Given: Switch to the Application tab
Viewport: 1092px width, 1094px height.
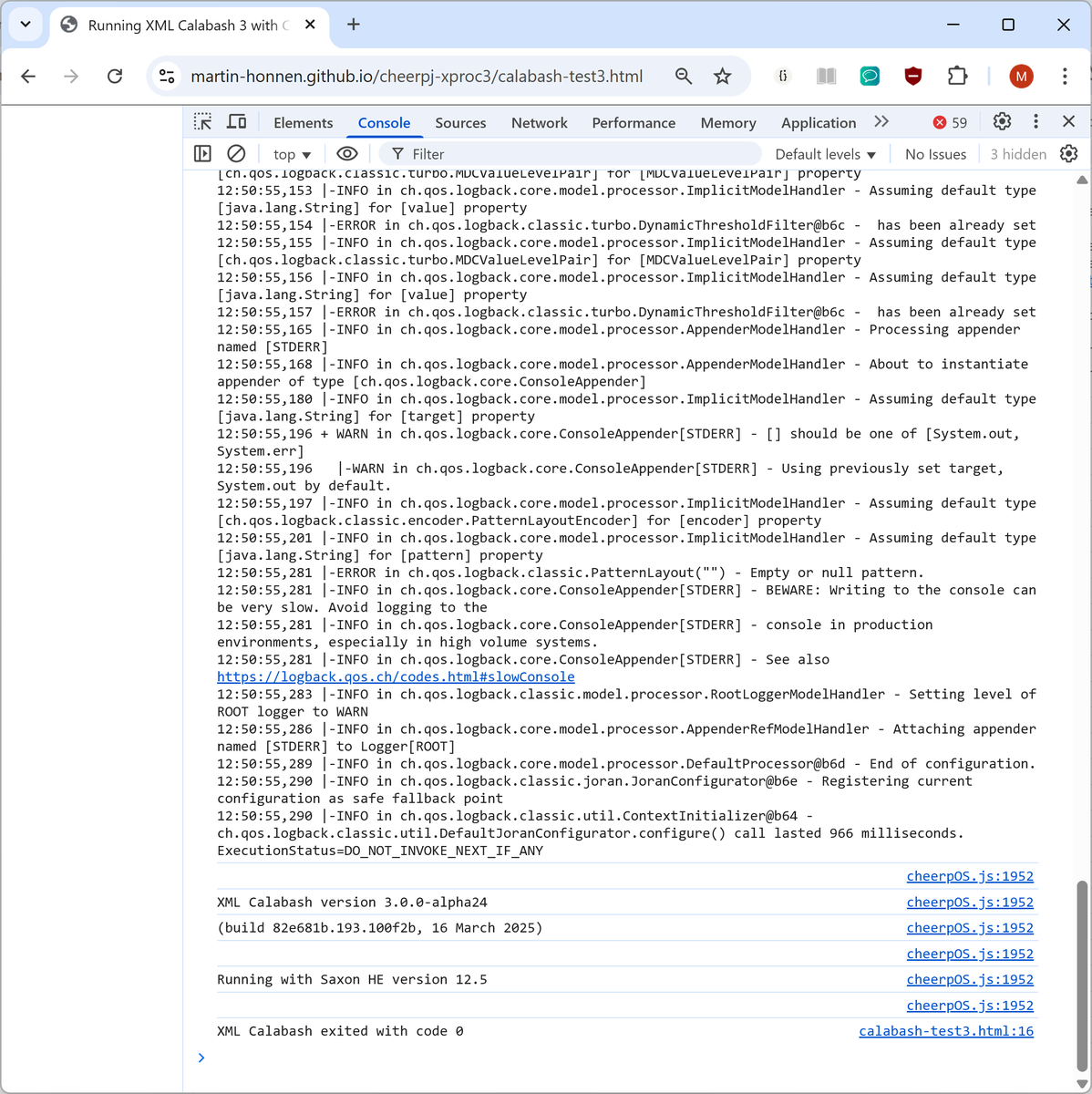Looking at the screenshot, I should (x=819, y=123).
